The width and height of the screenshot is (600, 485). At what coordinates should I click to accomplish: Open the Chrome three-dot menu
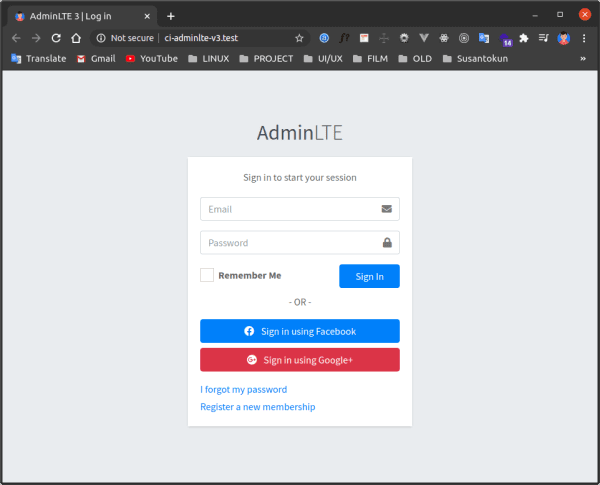tap(584, 38)
